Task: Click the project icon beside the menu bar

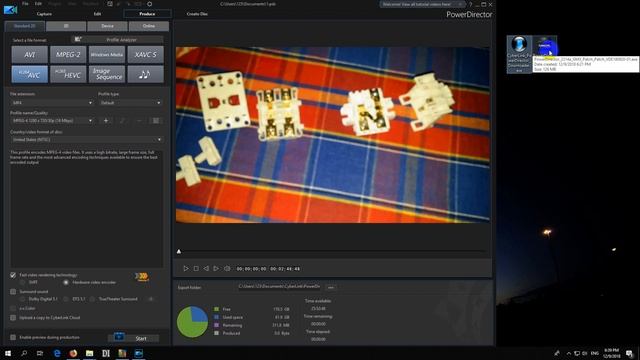Action: tap(110, 4)
